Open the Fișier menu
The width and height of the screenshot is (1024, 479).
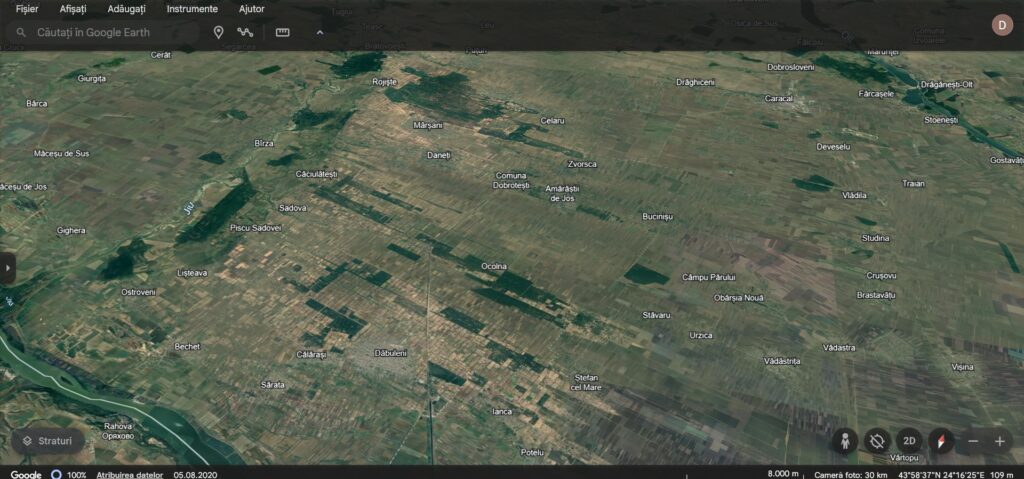click(x=27, y=9)
